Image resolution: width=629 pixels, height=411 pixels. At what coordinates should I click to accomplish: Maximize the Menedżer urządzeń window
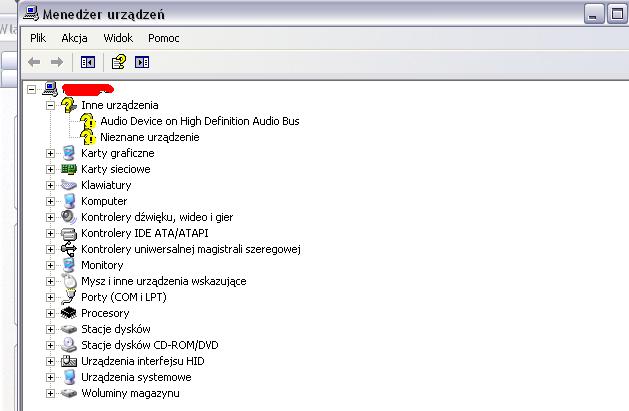[x=617, y=14]
